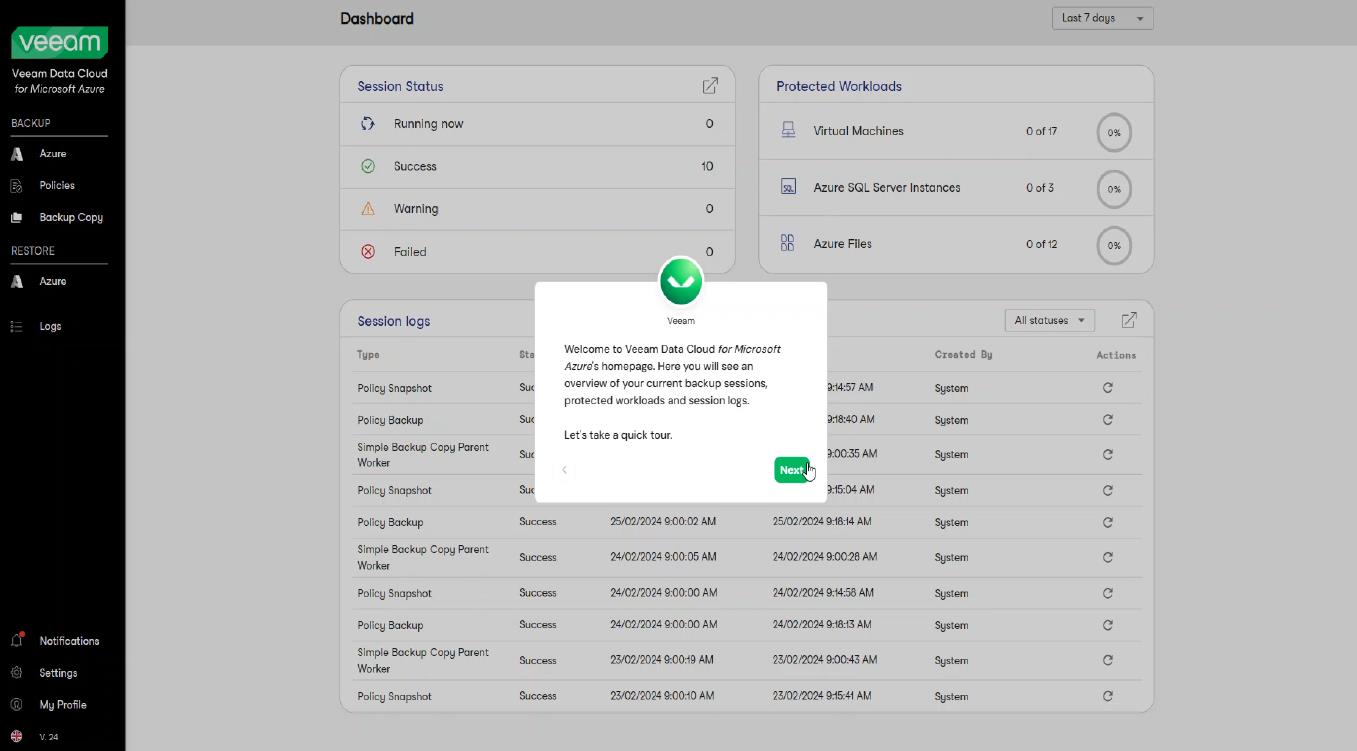This screenshot has height=751, width=1357.
Task: Open Session logs in full view via pop-out icon
Action: [1129, 320]
